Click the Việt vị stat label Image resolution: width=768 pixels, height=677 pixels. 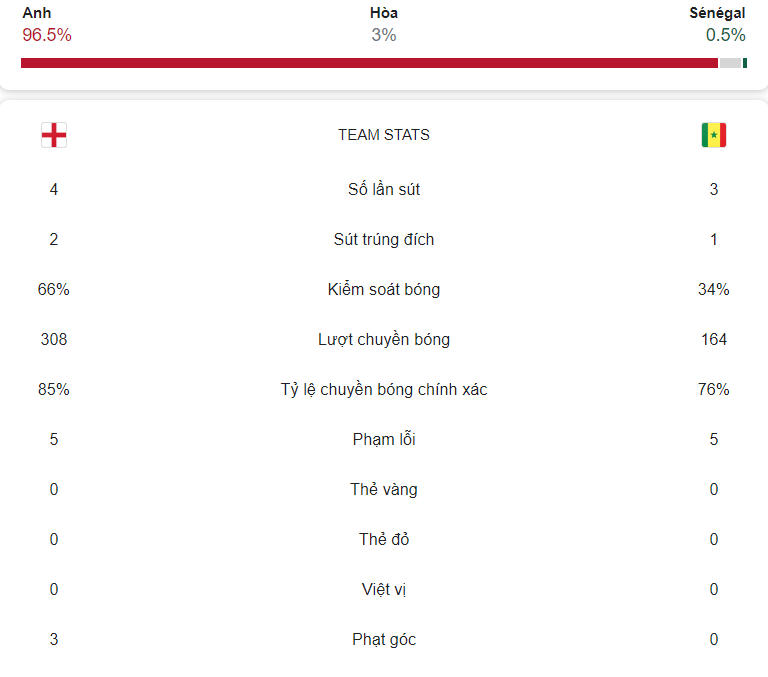pyautogui.click(x=384, y=589)
